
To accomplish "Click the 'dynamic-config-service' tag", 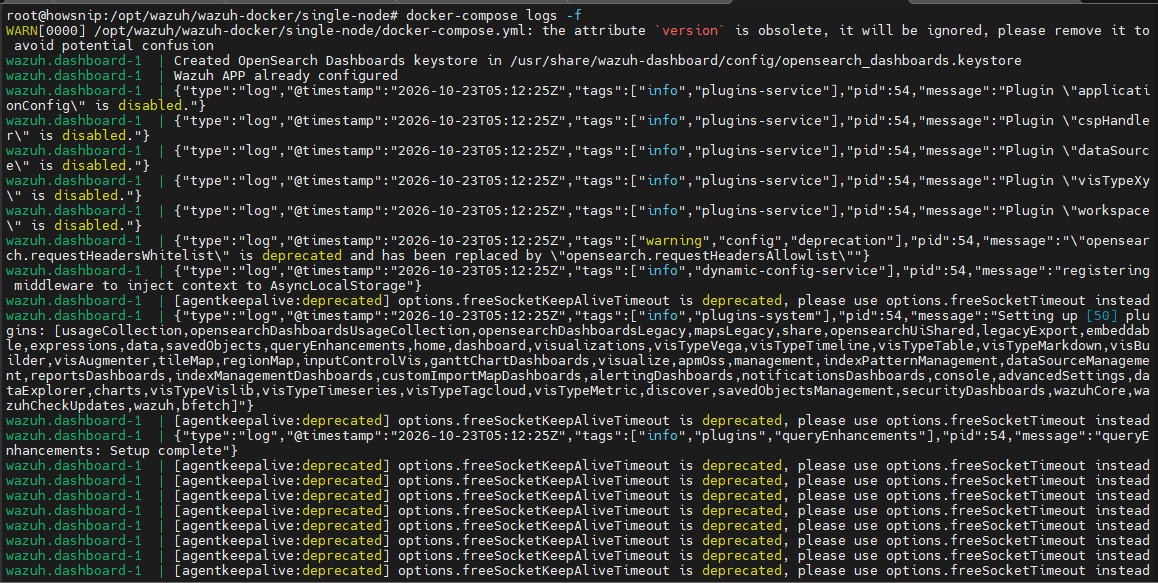I will pos(789,271).
